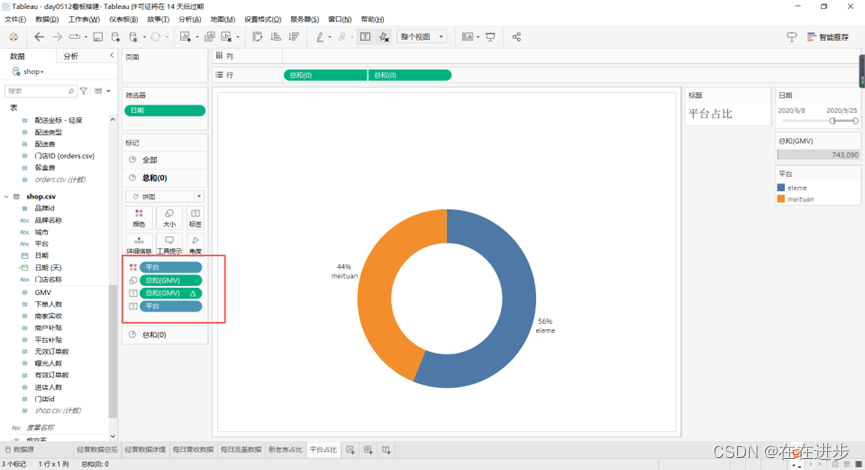
Task: Click the meituan orange legend swatch
Action: [x=781, y=199]
